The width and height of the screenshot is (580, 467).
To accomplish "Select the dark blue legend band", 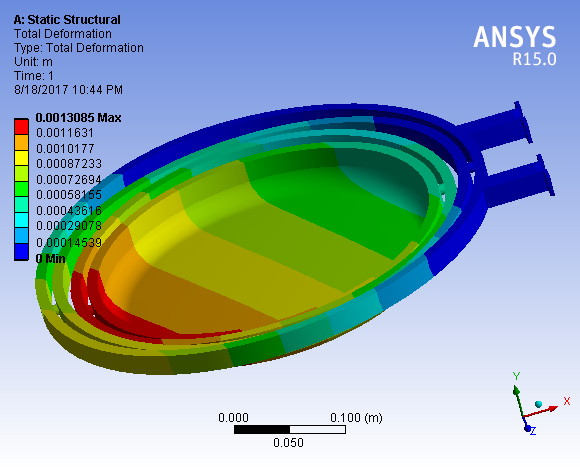I will point(21,252).
